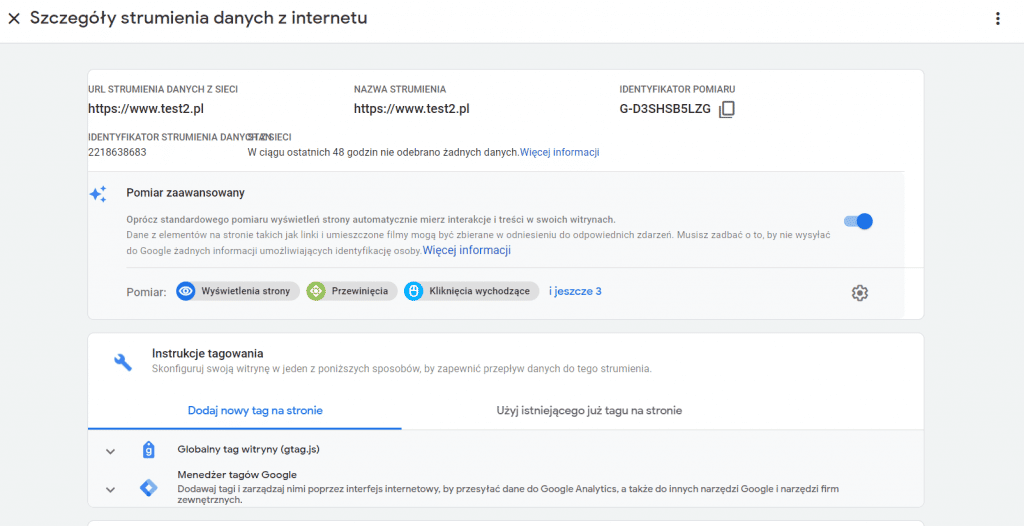Click the Pomiar zaawansowany sparkle icon
Viewport: 1024px width, 526px height.
click(x=98, y=193)
